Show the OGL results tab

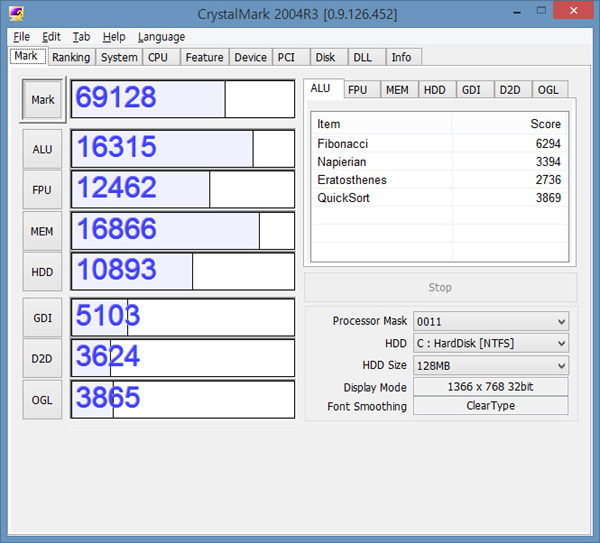pyautogui.click(x=548, y=90)
